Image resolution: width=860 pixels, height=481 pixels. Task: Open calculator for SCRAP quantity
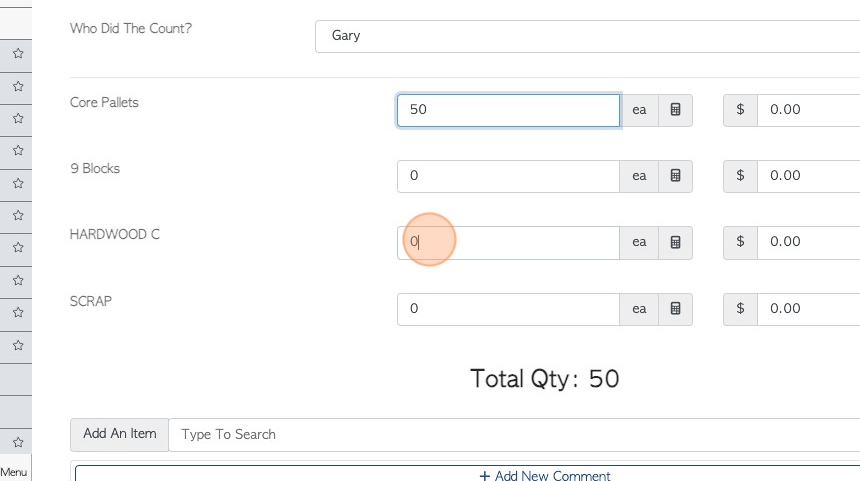pyautogui.click(x=675, y=309)
